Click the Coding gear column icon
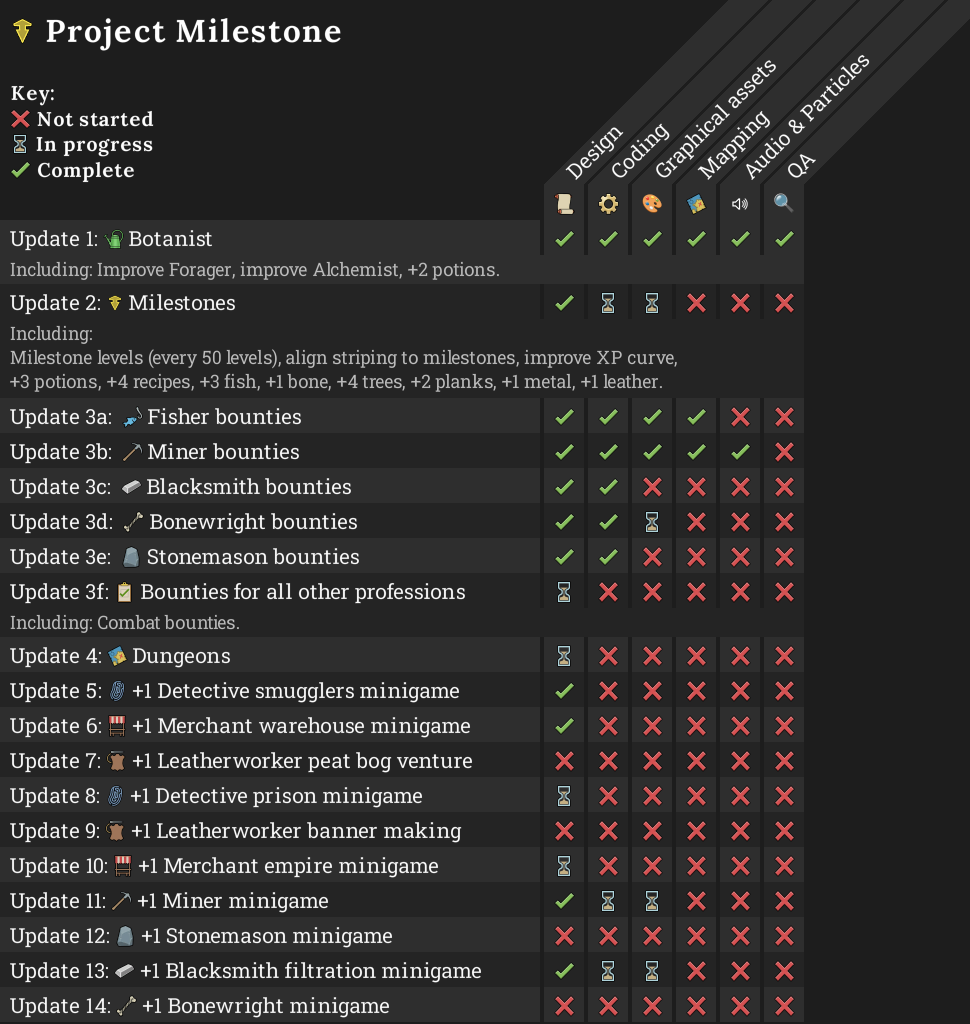Viewport: 970px width, 1024px height. (608, 204)
